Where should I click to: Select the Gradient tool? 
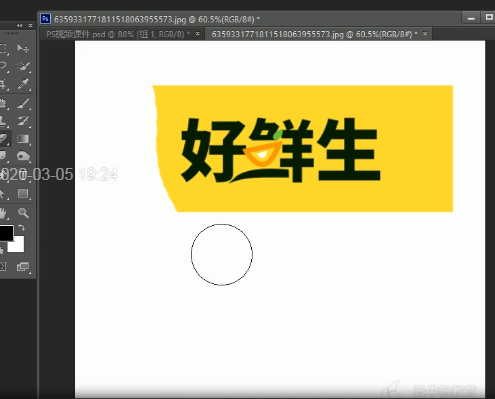pos(23,139)
